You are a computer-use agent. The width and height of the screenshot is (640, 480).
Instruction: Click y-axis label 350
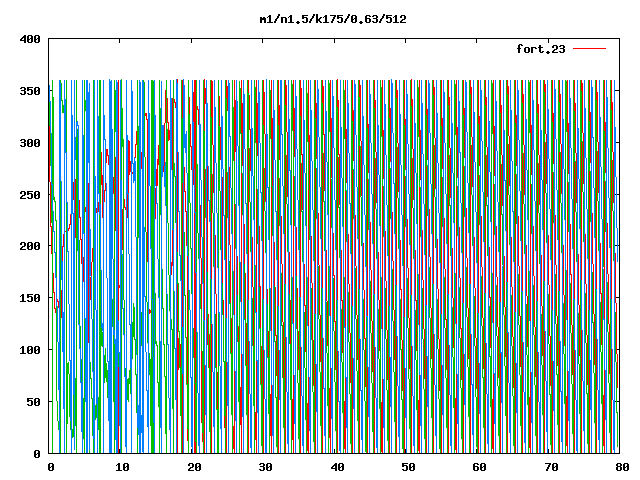30,91
